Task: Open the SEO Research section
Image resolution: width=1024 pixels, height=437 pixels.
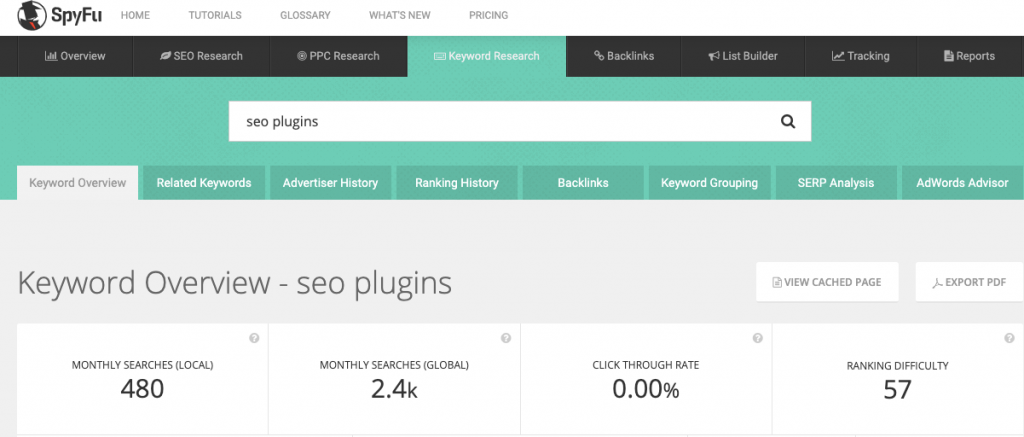Action: coord(201,56)
